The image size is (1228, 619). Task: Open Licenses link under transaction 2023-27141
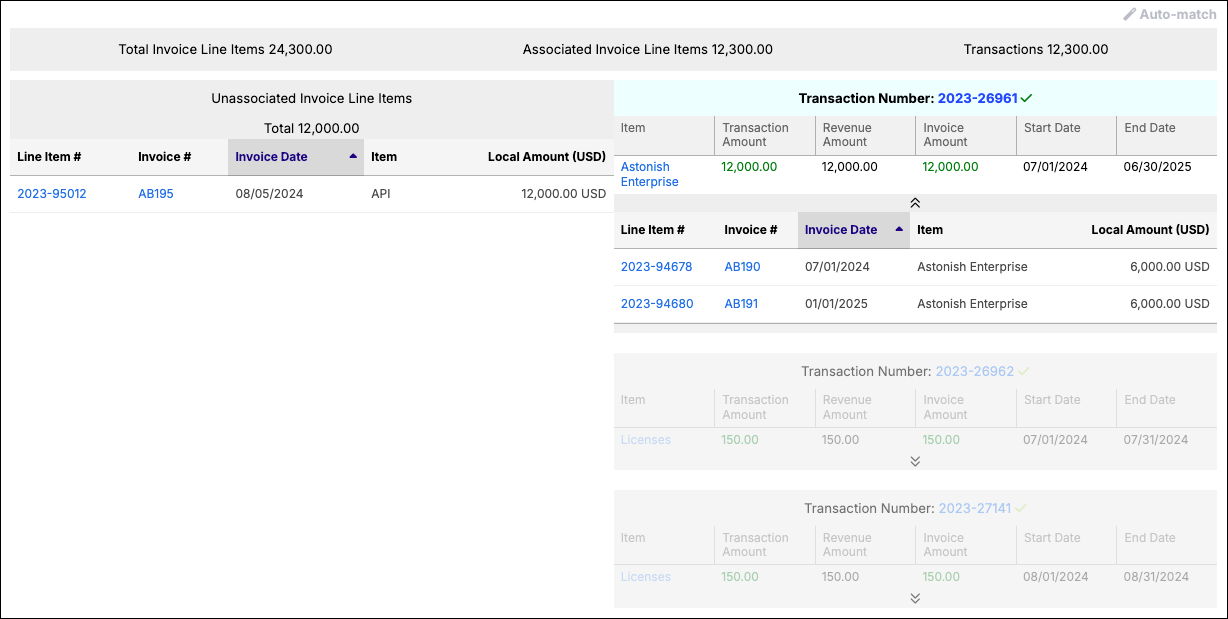pyautogui.click(x=646, y=577)
